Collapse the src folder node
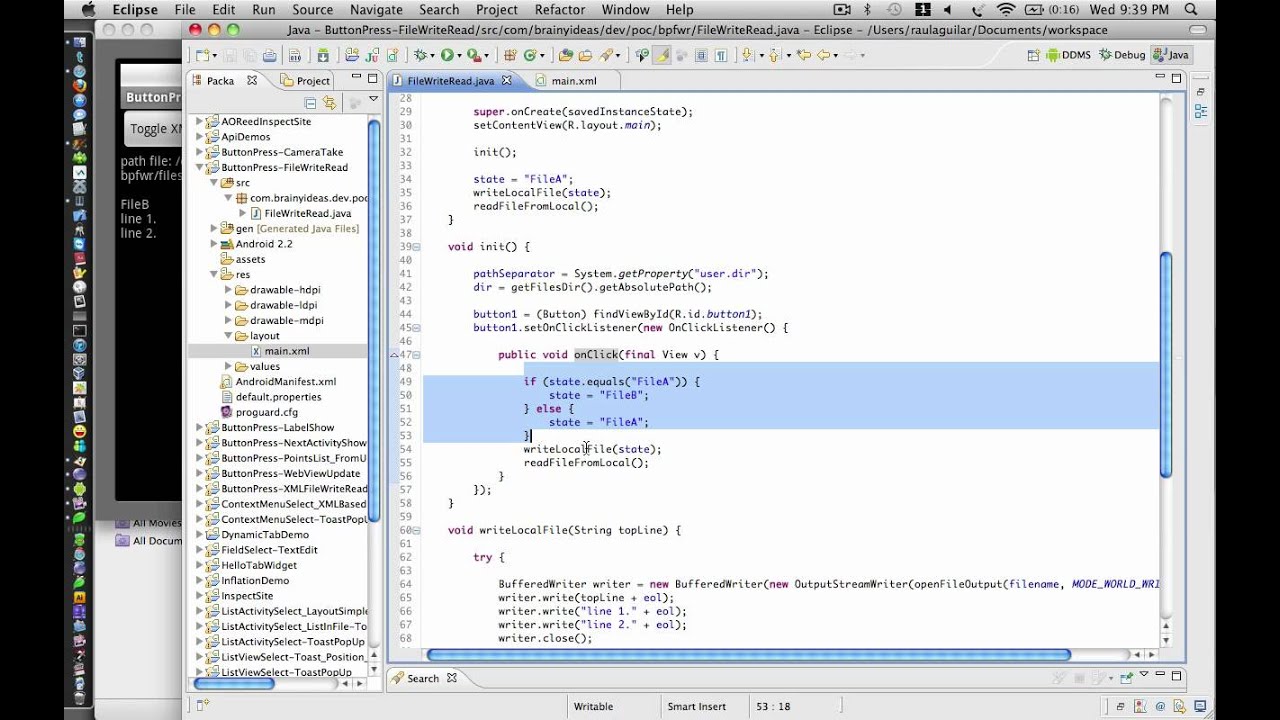 (214, 183)
